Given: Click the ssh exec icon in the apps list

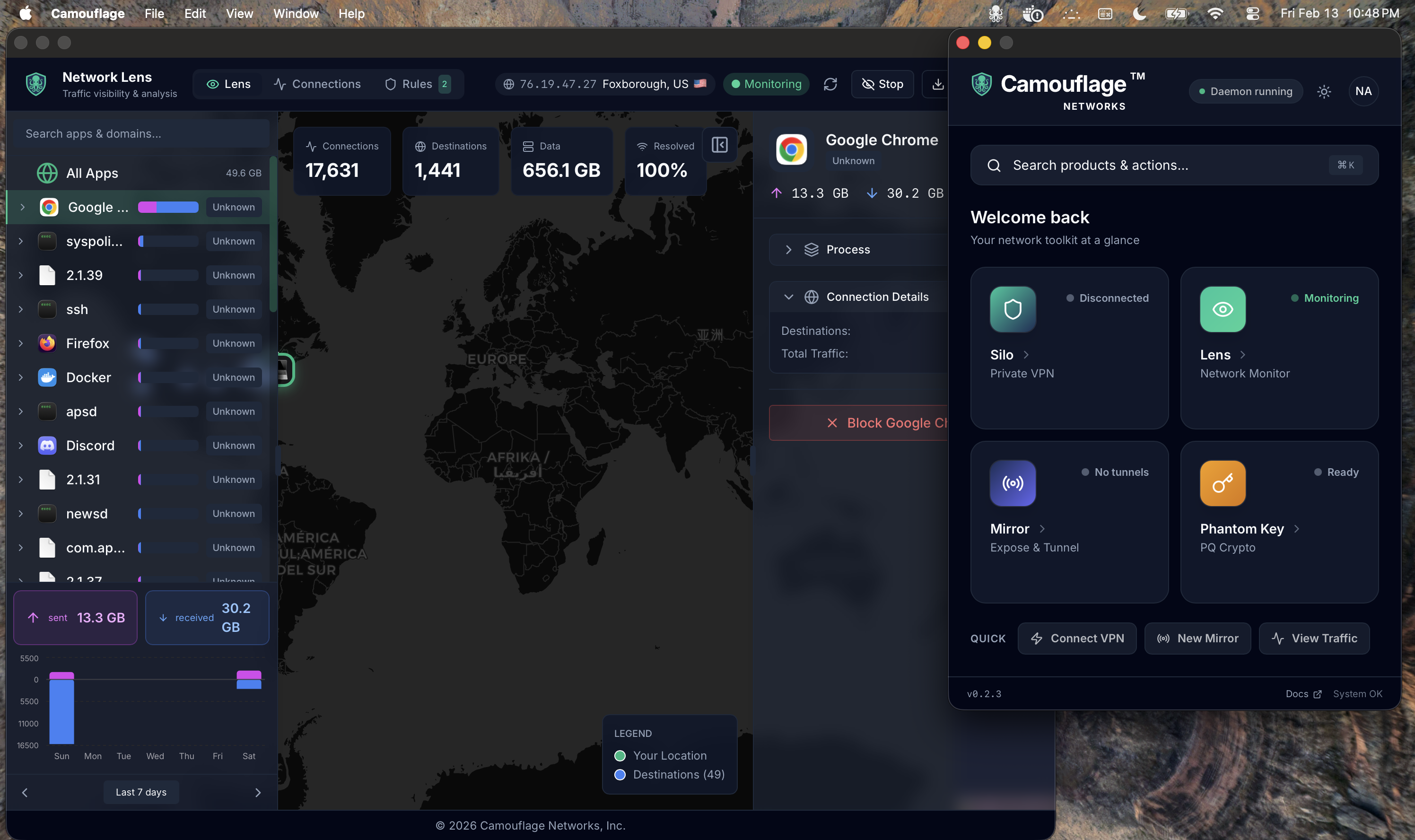Looking at the screenshot, I should point(47,309).
